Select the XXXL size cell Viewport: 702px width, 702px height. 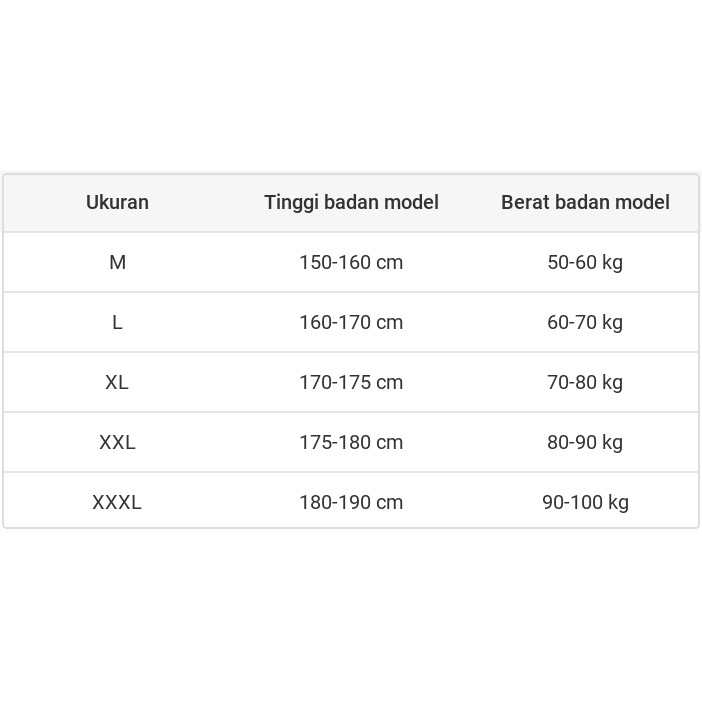117,502
